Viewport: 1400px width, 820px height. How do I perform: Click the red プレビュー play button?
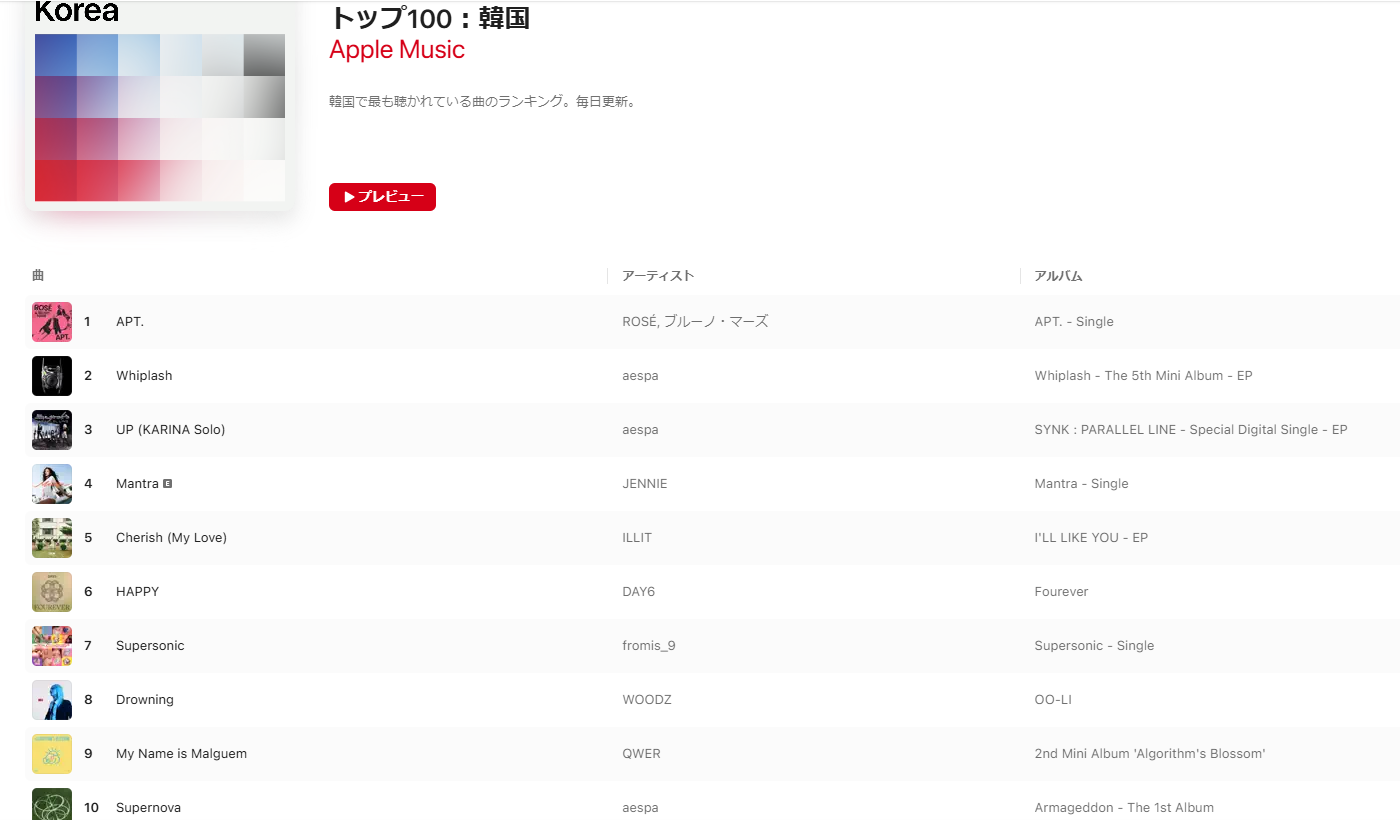(x=382, y=197)
